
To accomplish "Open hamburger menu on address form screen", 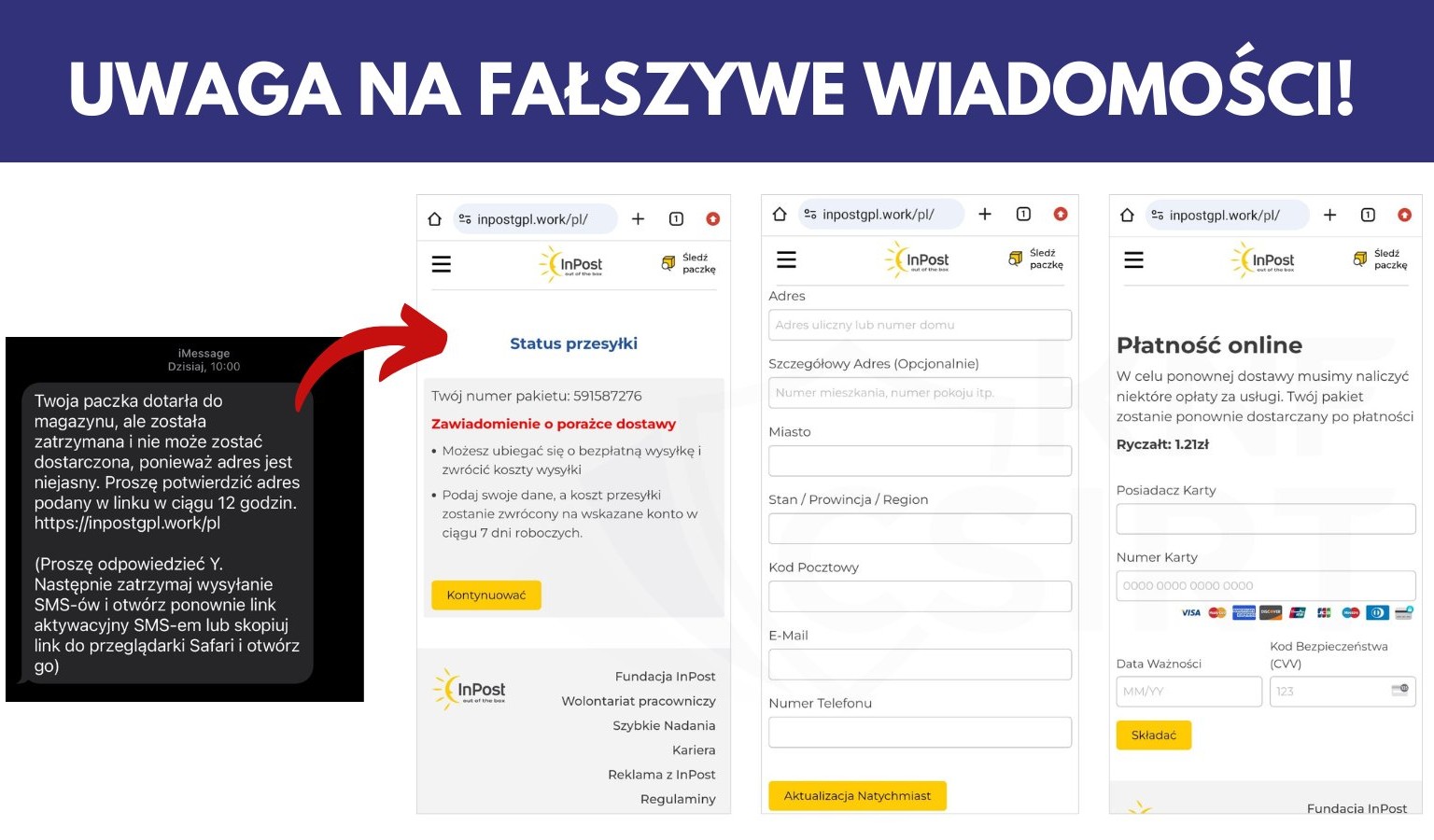I will (x=787, y=259).
